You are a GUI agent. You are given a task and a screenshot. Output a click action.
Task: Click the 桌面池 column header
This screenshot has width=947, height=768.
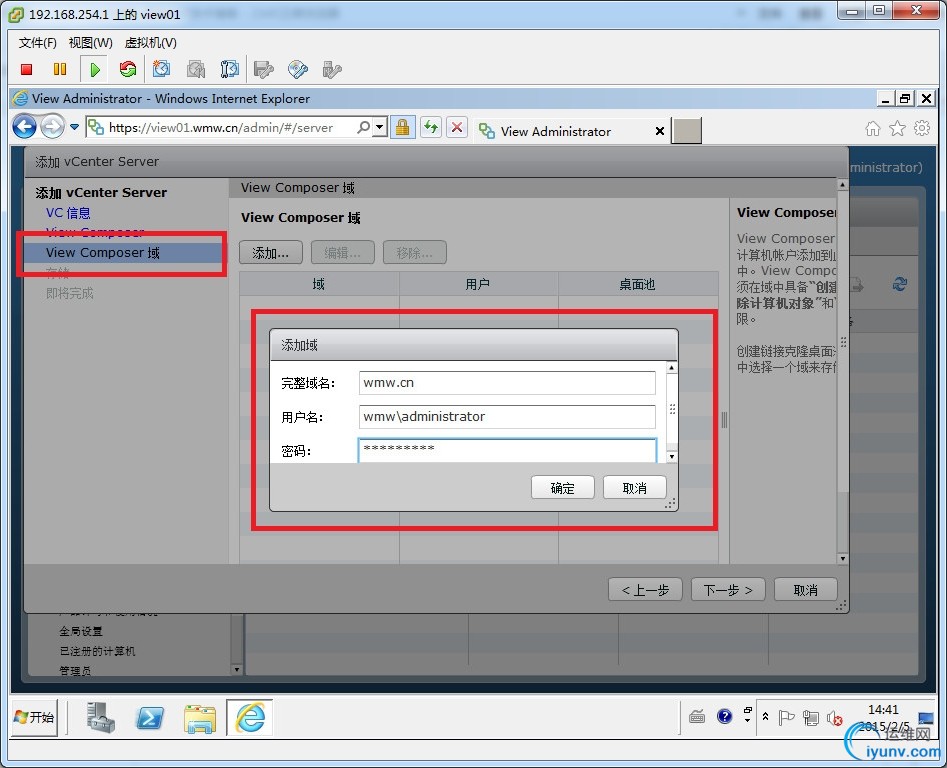[x=638, y=284]
